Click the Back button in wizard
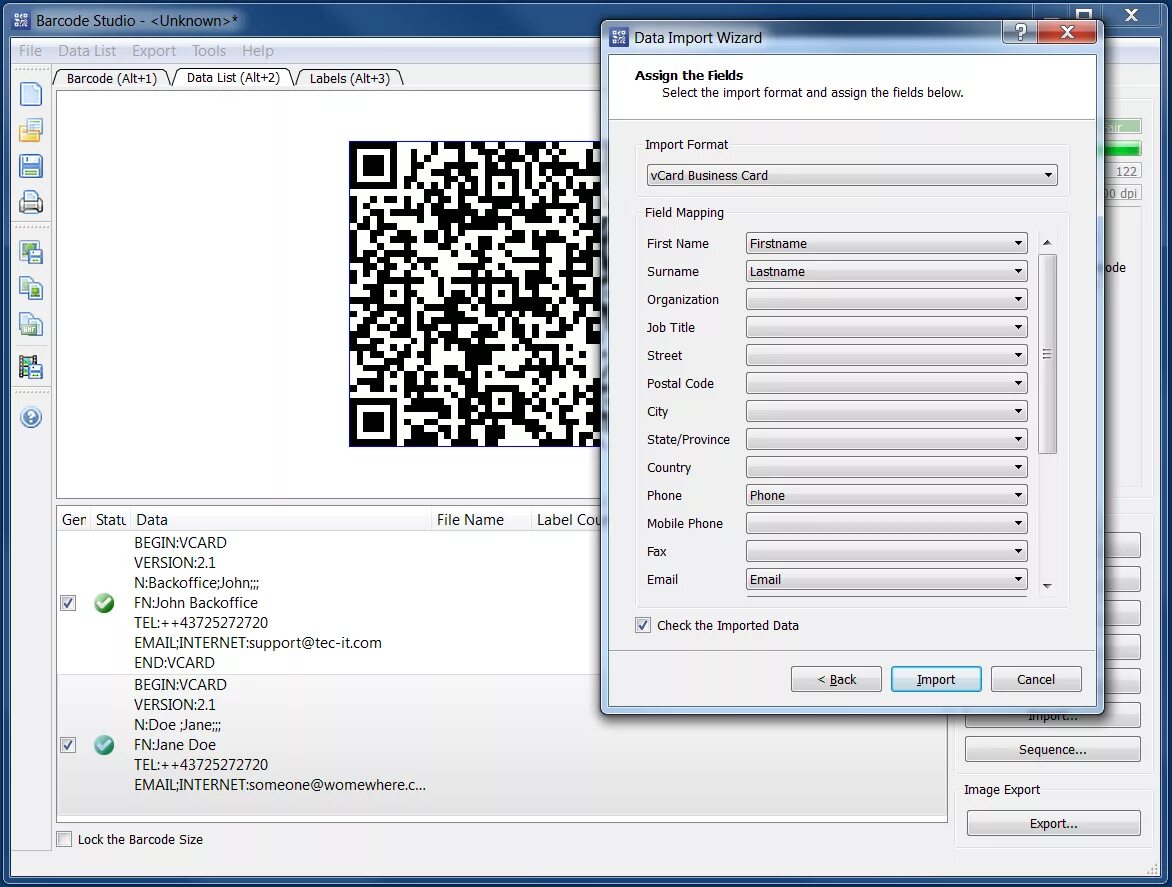 pyautogui.click(x=836, y=679)
